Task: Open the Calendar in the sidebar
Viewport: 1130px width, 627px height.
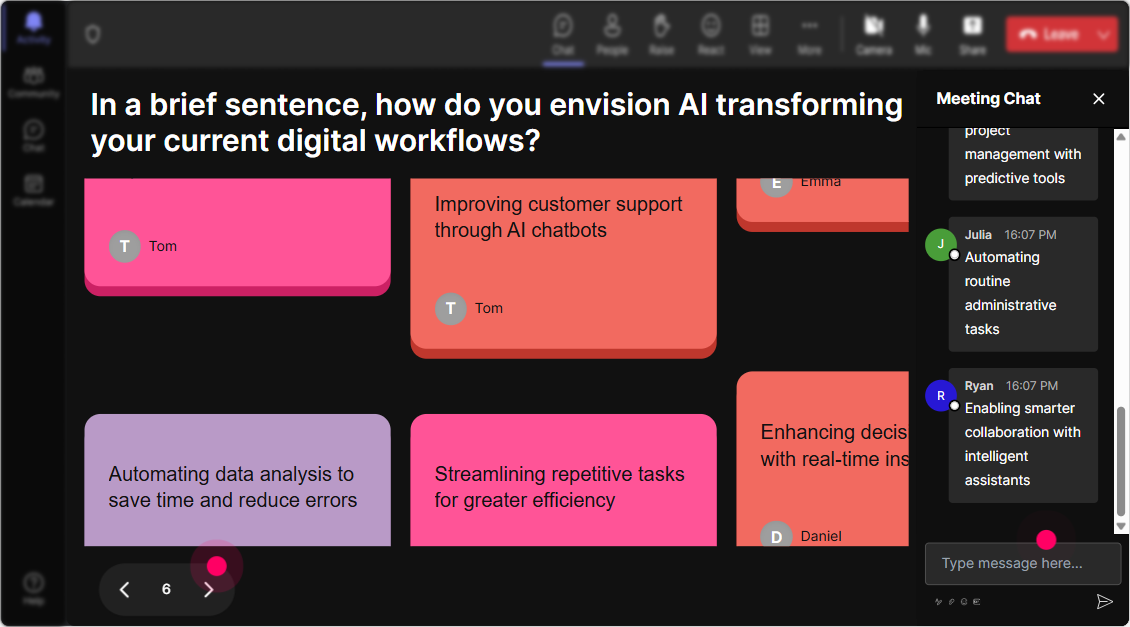Action: 34,190
